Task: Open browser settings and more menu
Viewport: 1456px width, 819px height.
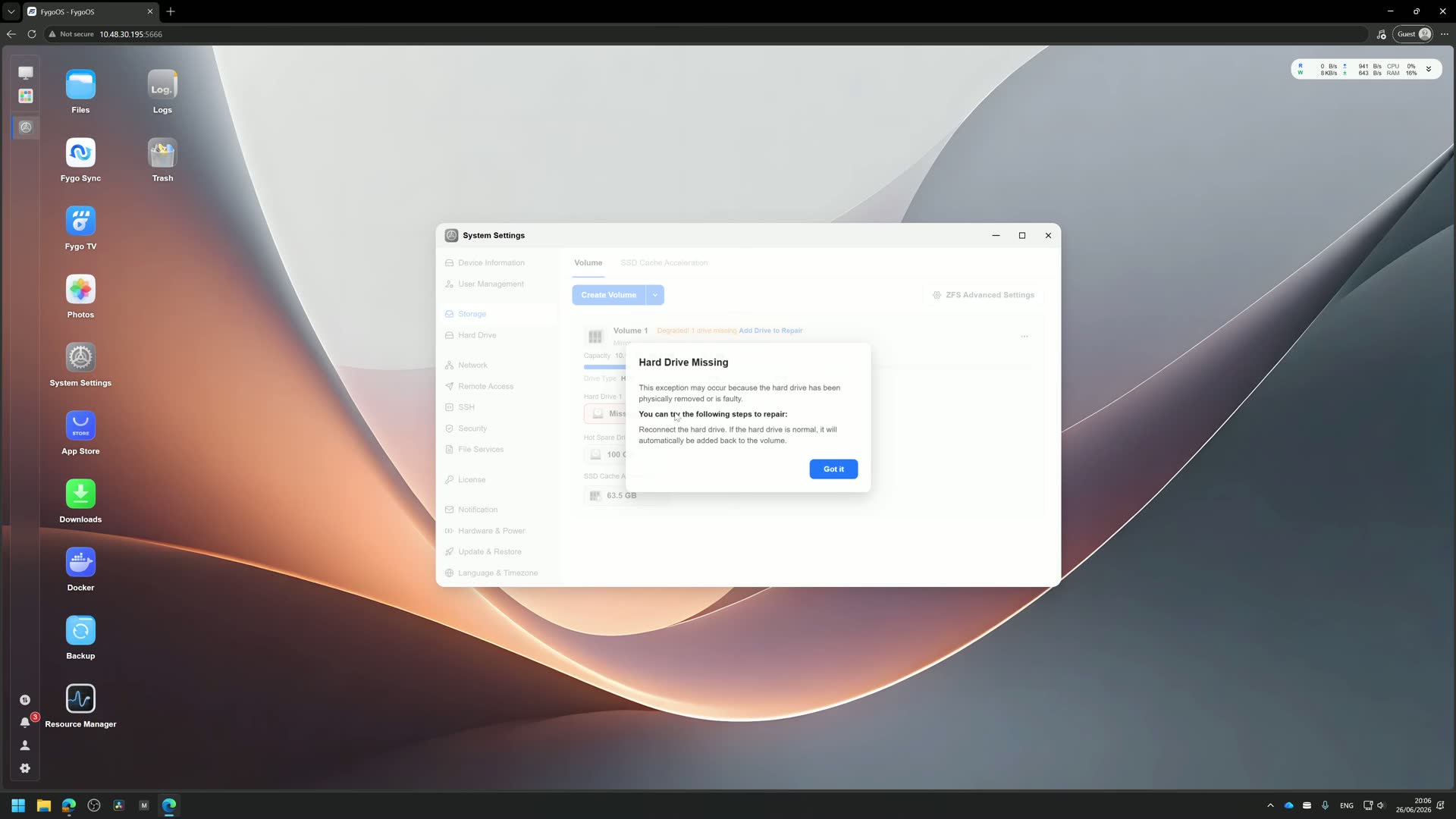Action: [1445, 34]
